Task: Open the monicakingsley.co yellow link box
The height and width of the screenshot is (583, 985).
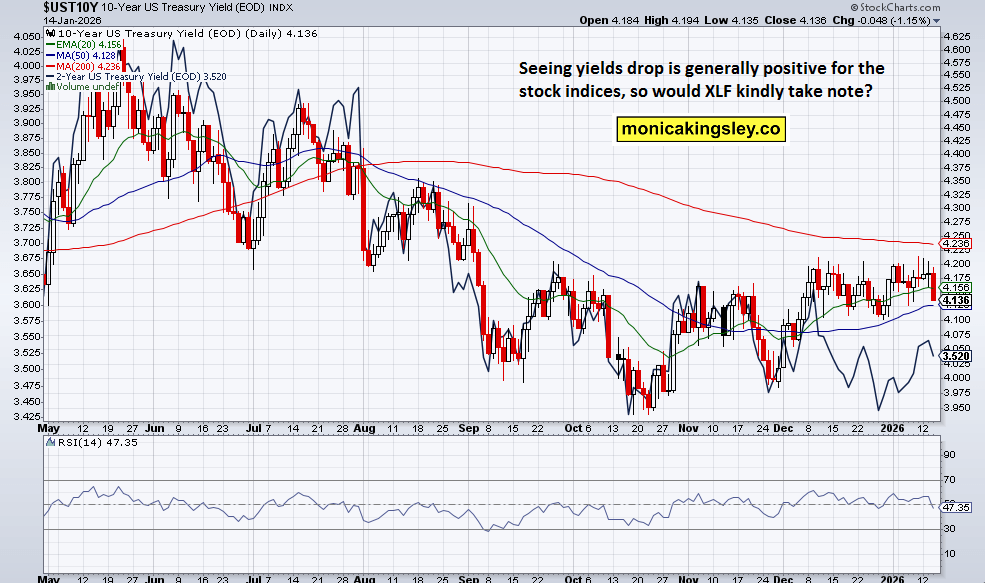Action: [x=699, y=129]
